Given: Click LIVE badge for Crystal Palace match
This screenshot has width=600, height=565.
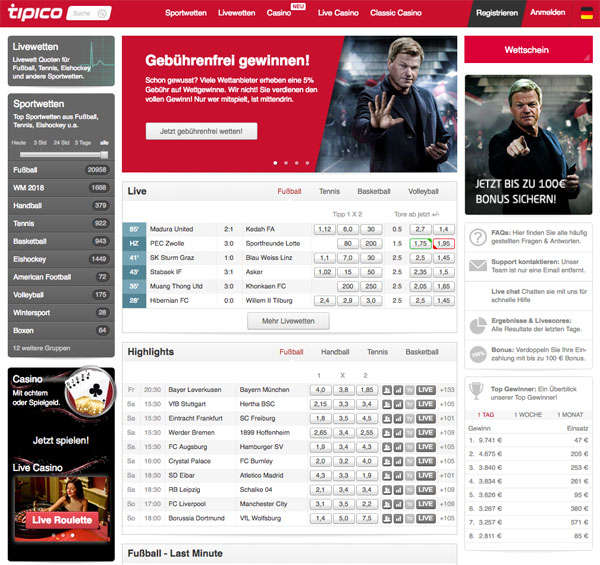Looking at the screenshot, I should [x=426, y=461].
